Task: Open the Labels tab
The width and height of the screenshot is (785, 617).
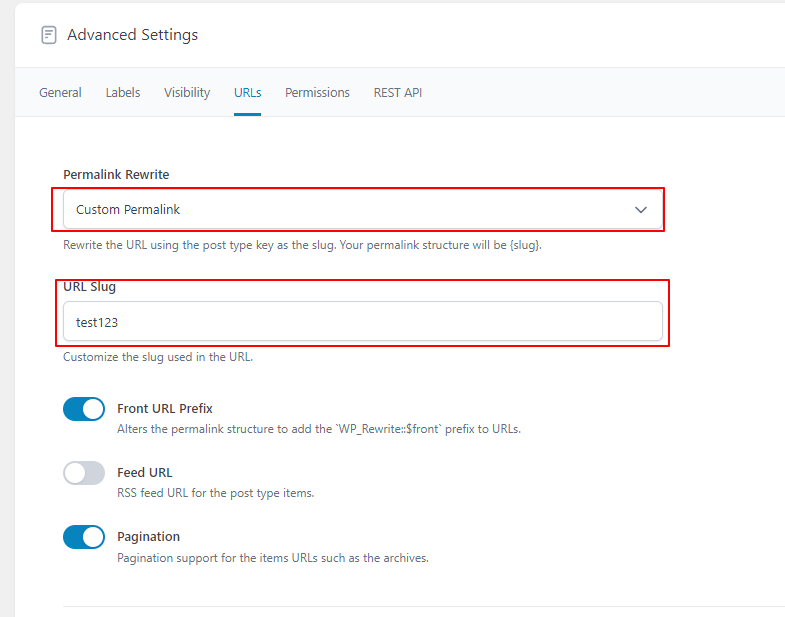Action: pos(123,93)
